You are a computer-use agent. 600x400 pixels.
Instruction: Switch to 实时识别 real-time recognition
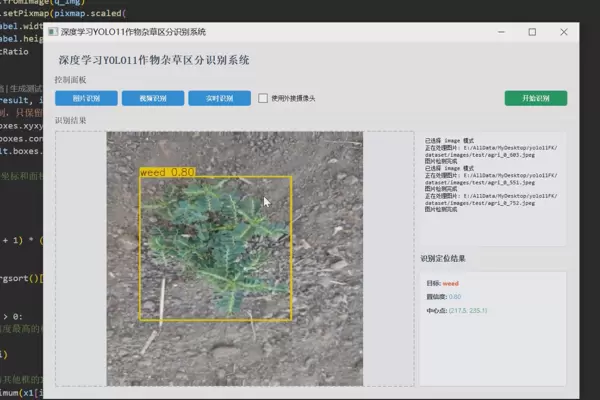click(x=219, y=98)
